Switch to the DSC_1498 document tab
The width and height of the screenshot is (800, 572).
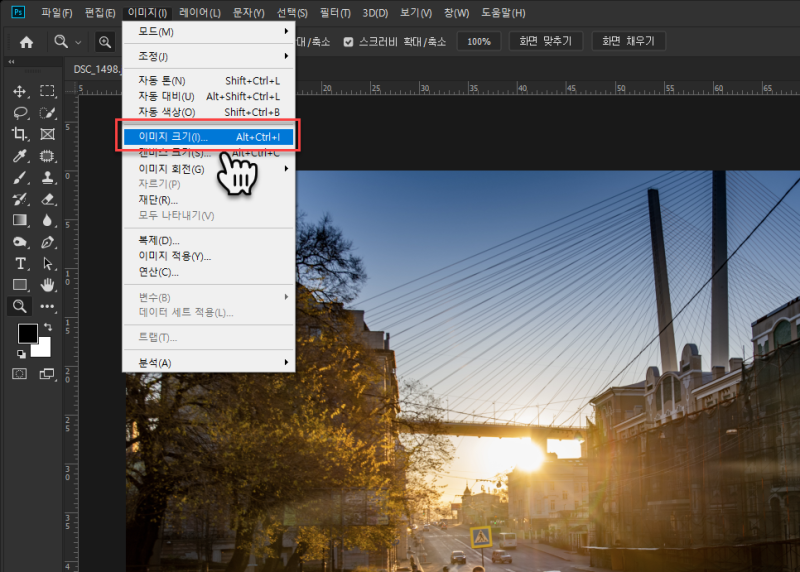tap(95, 69)
